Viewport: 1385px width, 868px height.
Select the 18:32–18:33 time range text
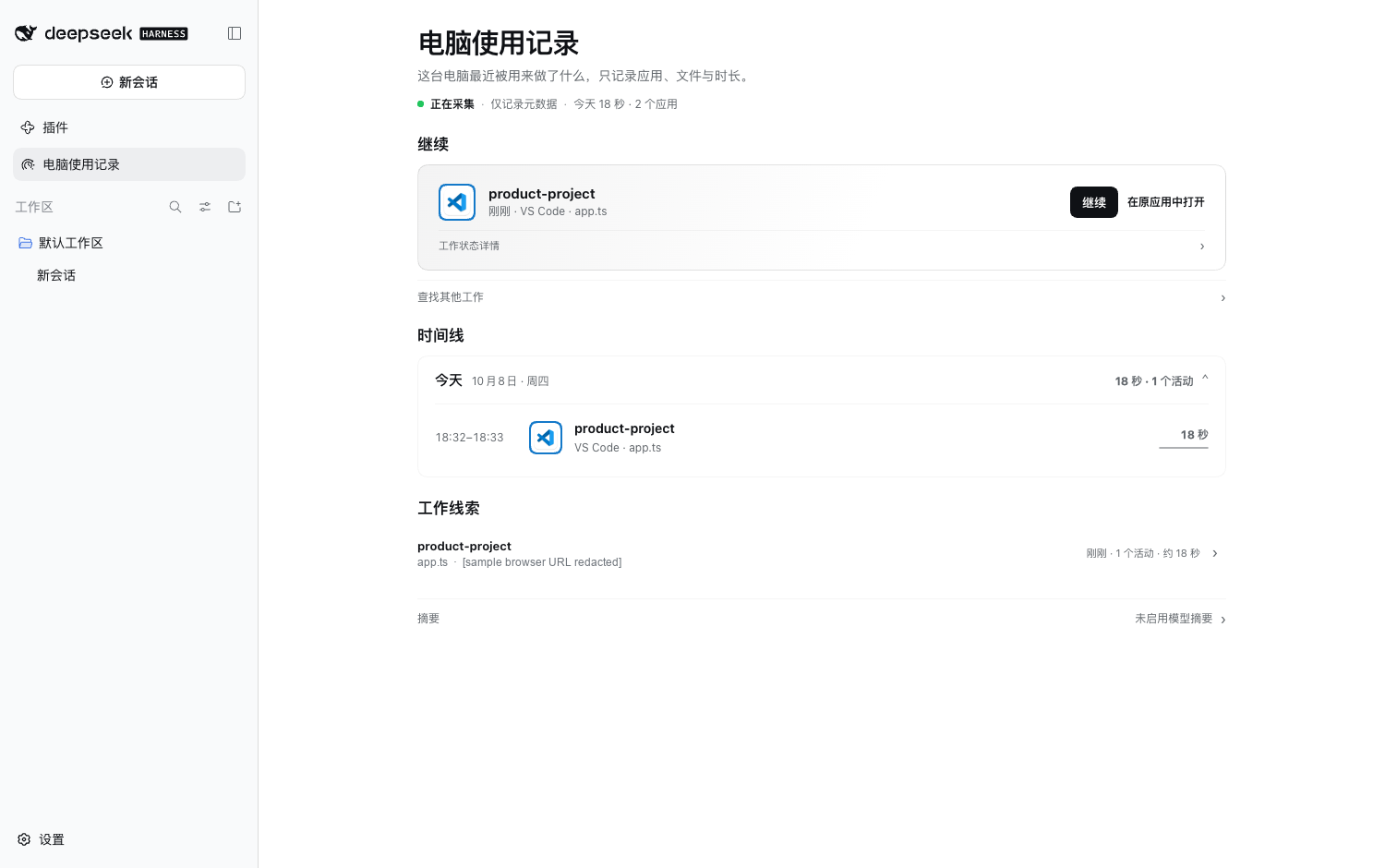click(470, 438)
